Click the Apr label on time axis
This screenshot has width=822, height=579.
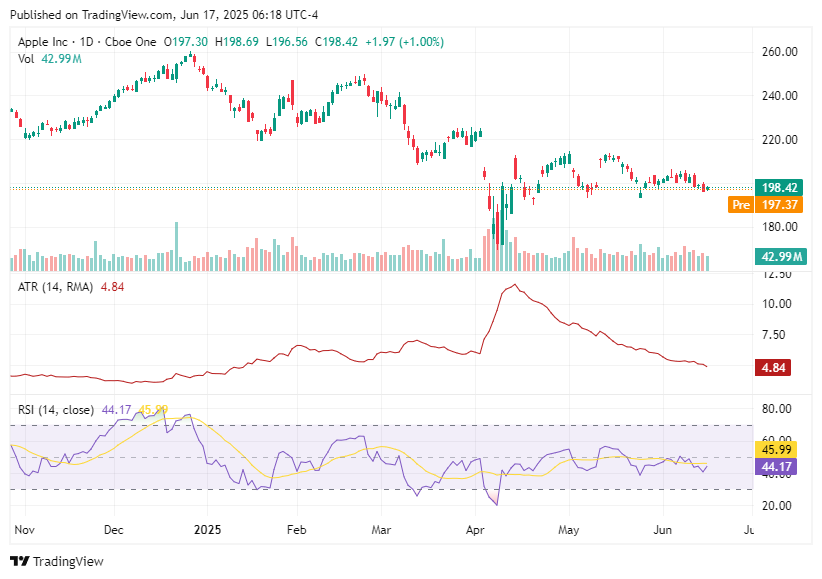coord(475,530)
